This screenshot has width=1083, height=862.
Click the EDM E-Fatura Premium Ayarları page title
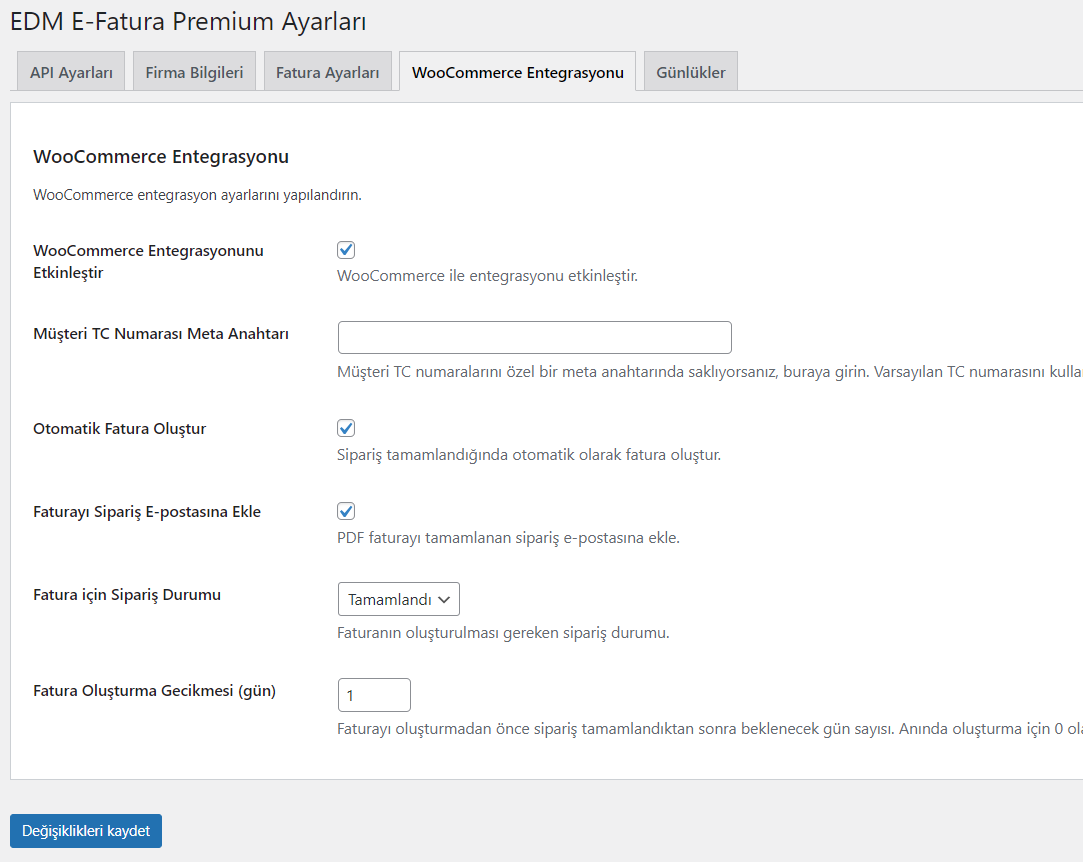click(188, 21)
